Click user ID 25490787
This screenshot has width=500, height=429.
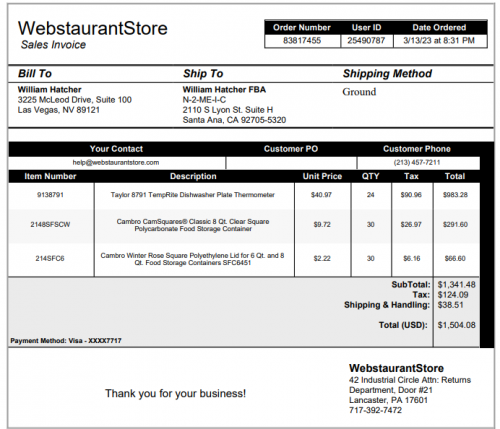pos(366,41)
